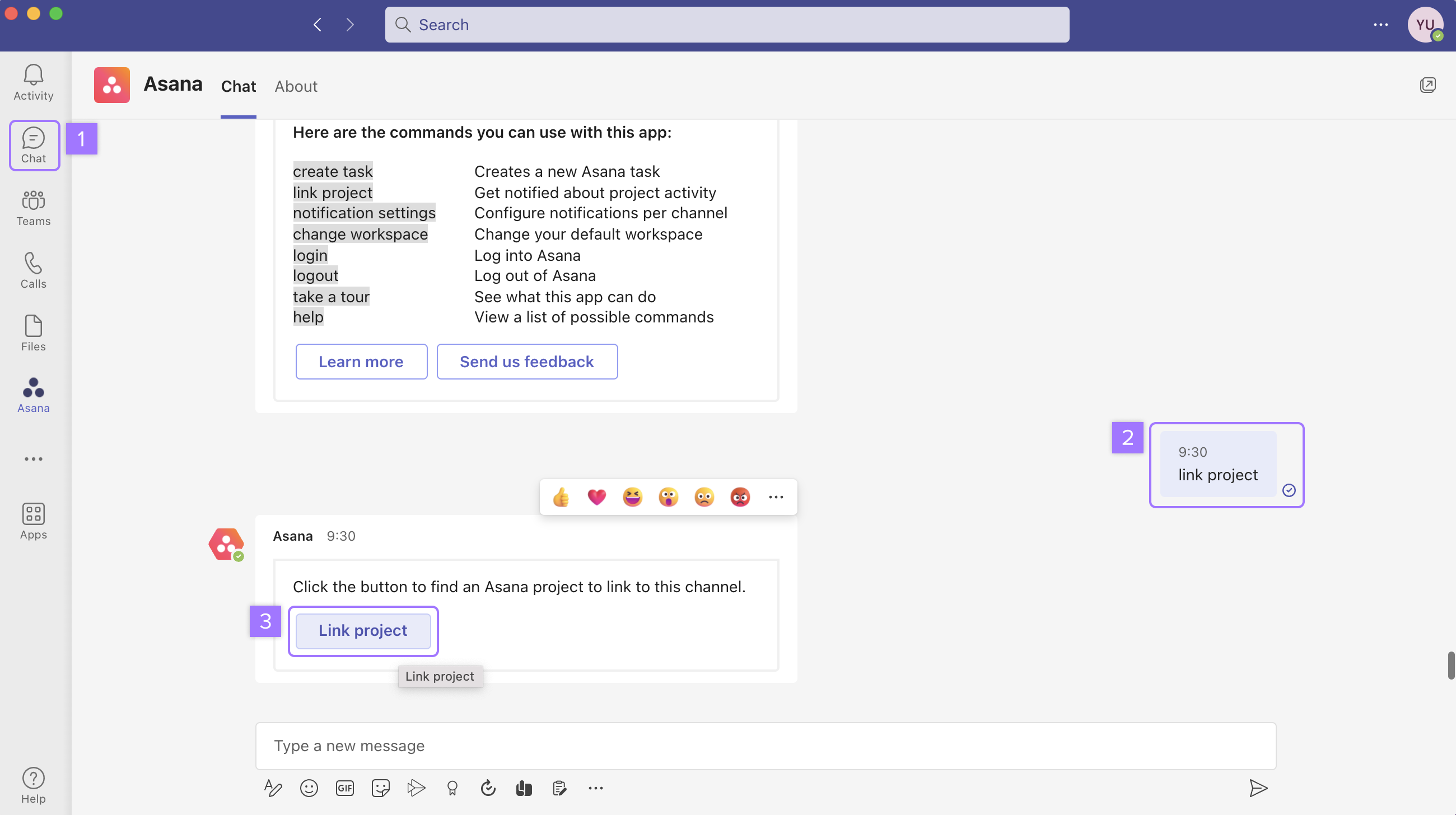The width and height of the screenshot is (1456, 815).
Task: Click the Type a new message field
Action: [x=766, y=746]
